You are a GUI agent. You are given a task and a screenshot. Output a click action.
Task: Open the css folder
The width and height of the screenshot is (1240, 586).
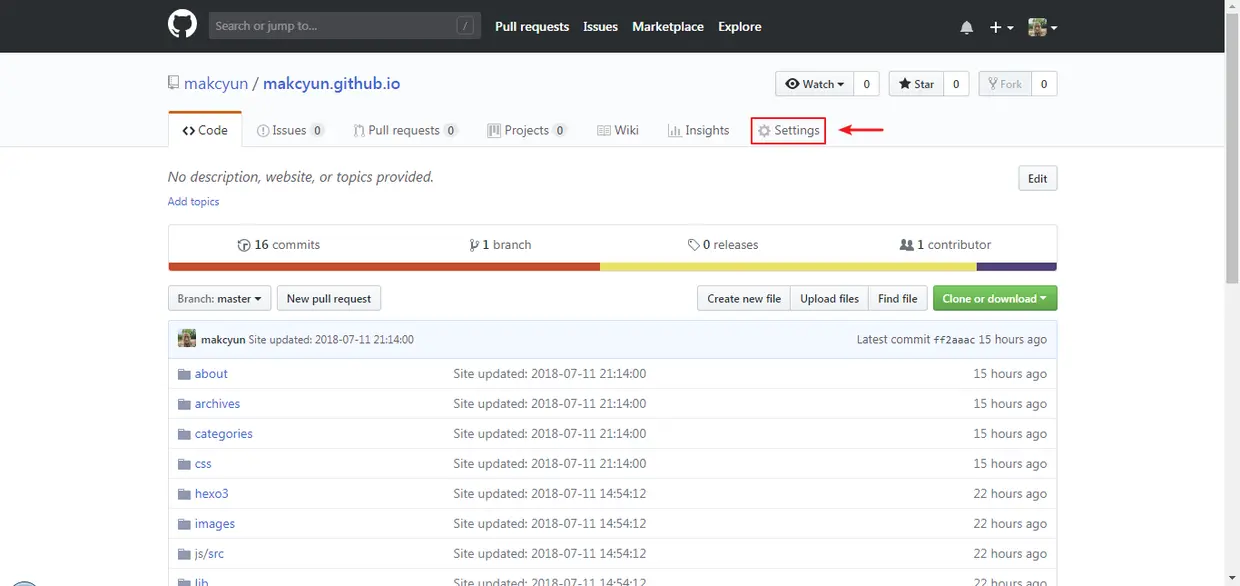tap(203, 464)
